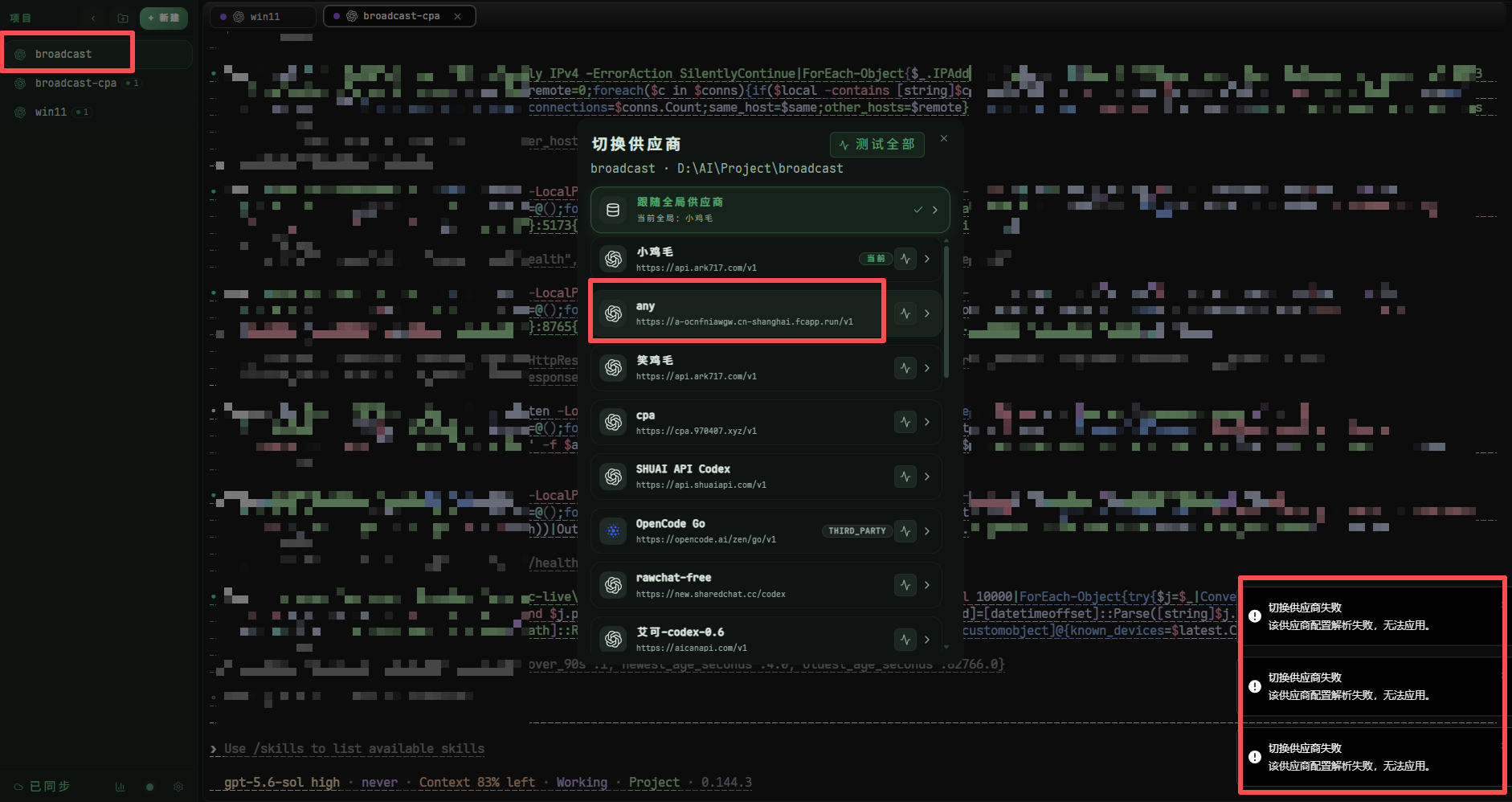The width and height of the screenshot is (1512, 802).
Task: Click the OpenAI logo of 小鸡毛
Action: click(x=614, y=259)
